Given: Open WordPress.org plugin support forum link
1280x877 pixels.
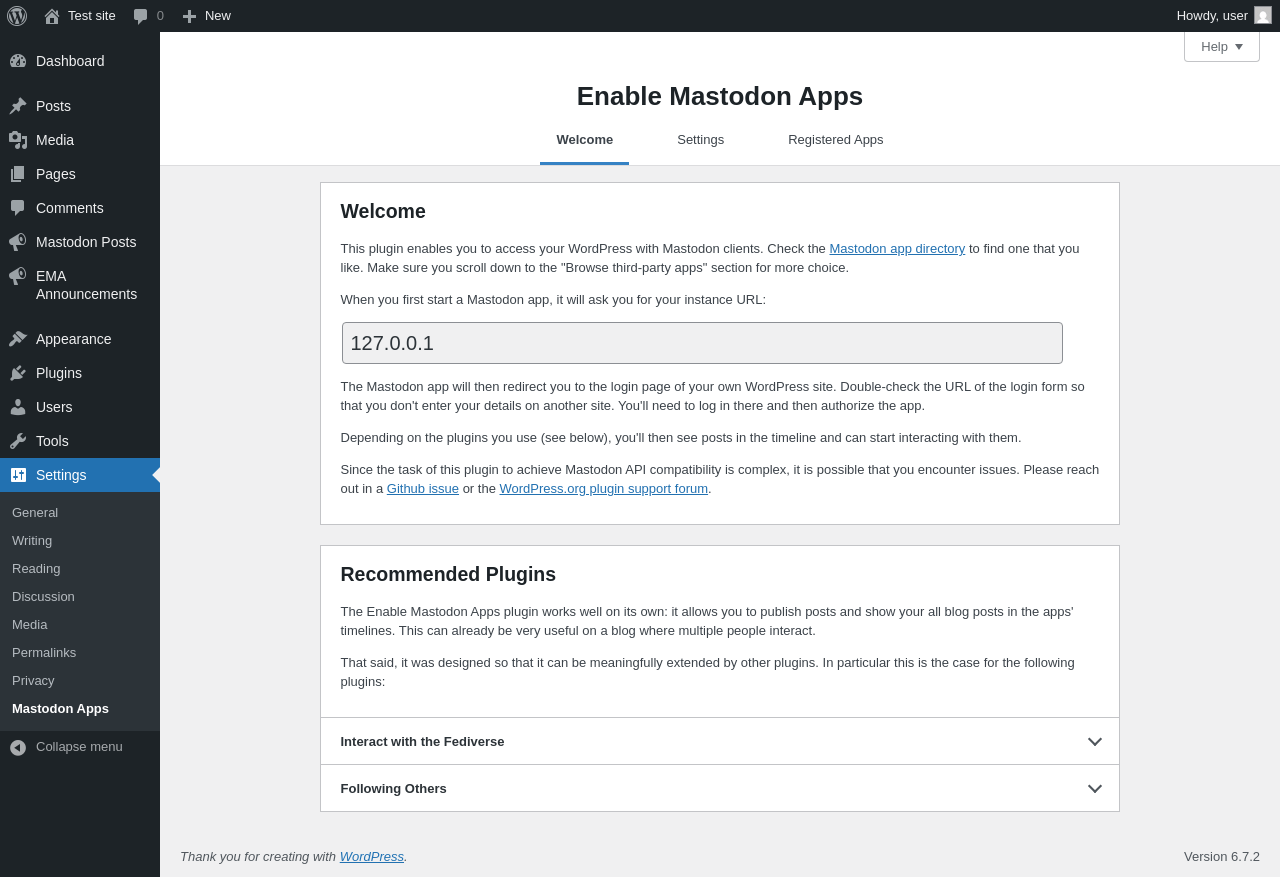Looking at the screenshot, I should click(x=604, y=488).
